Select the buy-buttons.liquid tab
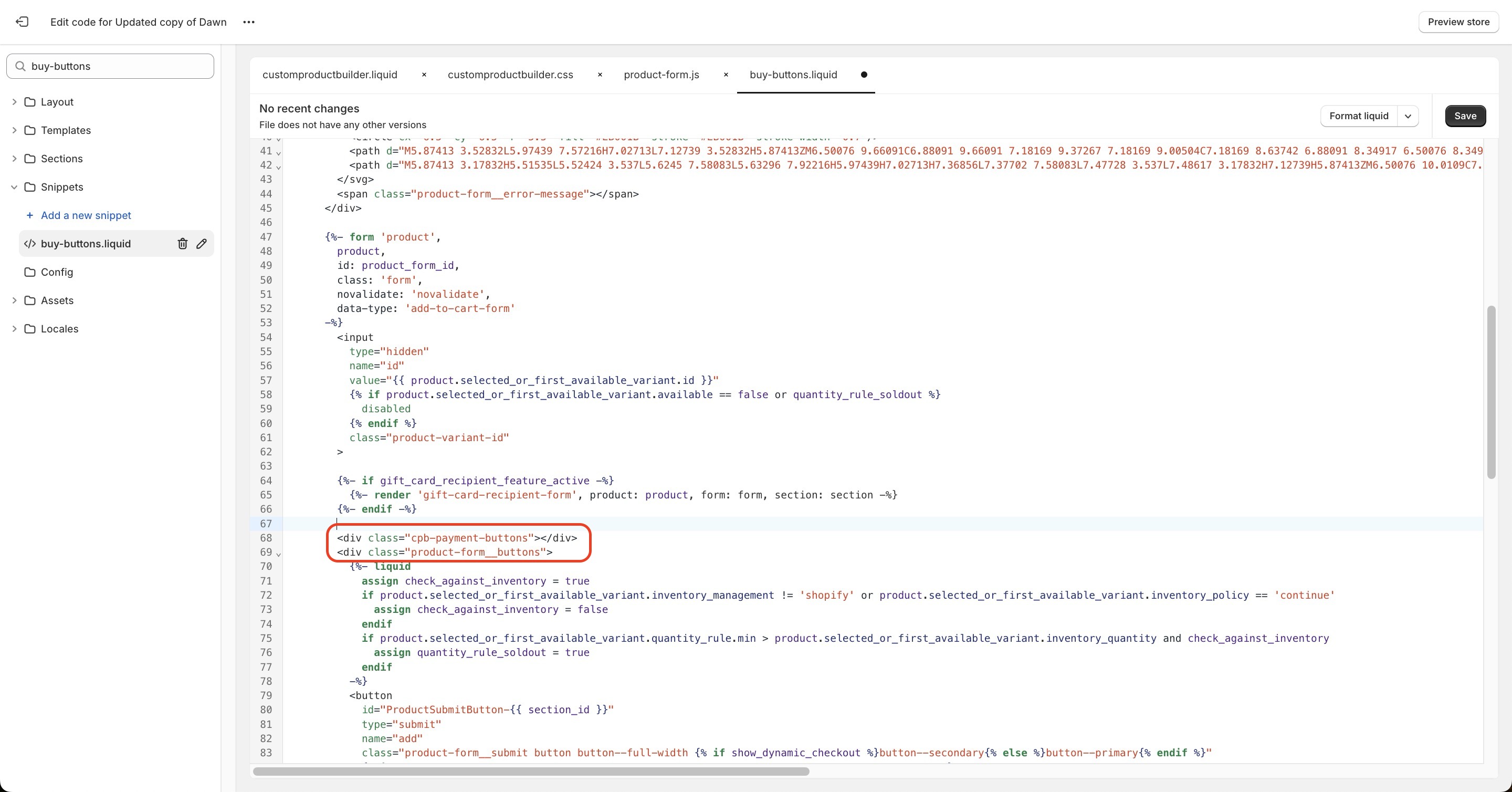 coord(793,75)
